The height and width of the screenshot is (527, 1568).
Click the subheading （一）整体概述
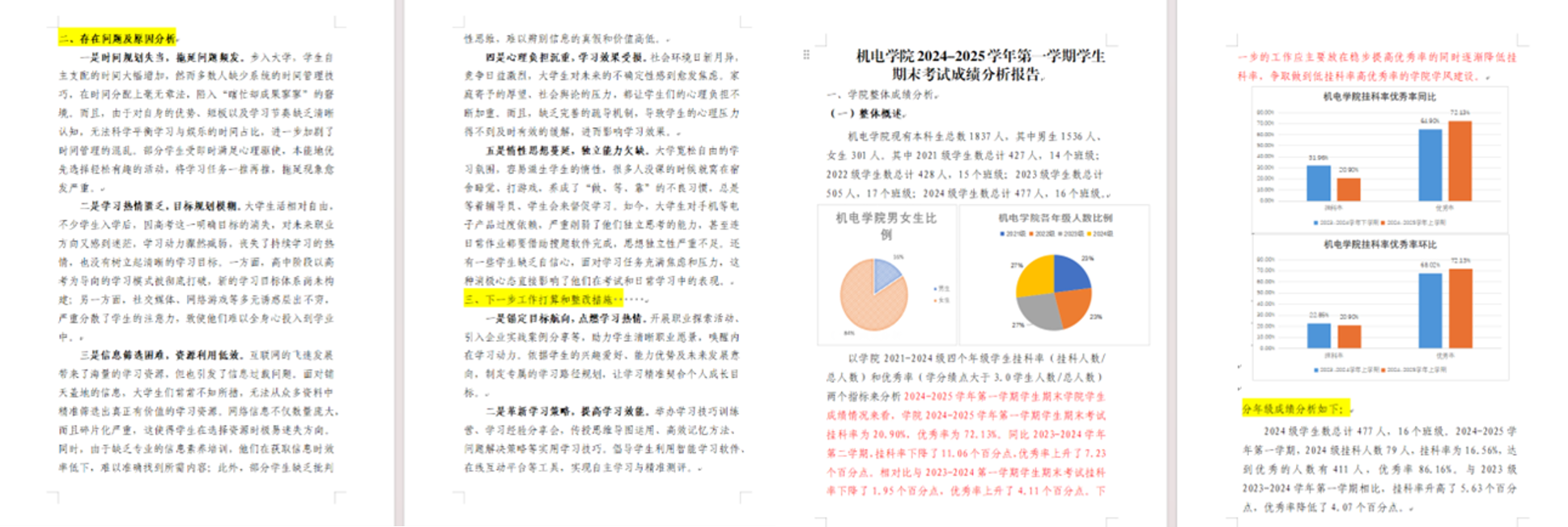click(868, 113)
